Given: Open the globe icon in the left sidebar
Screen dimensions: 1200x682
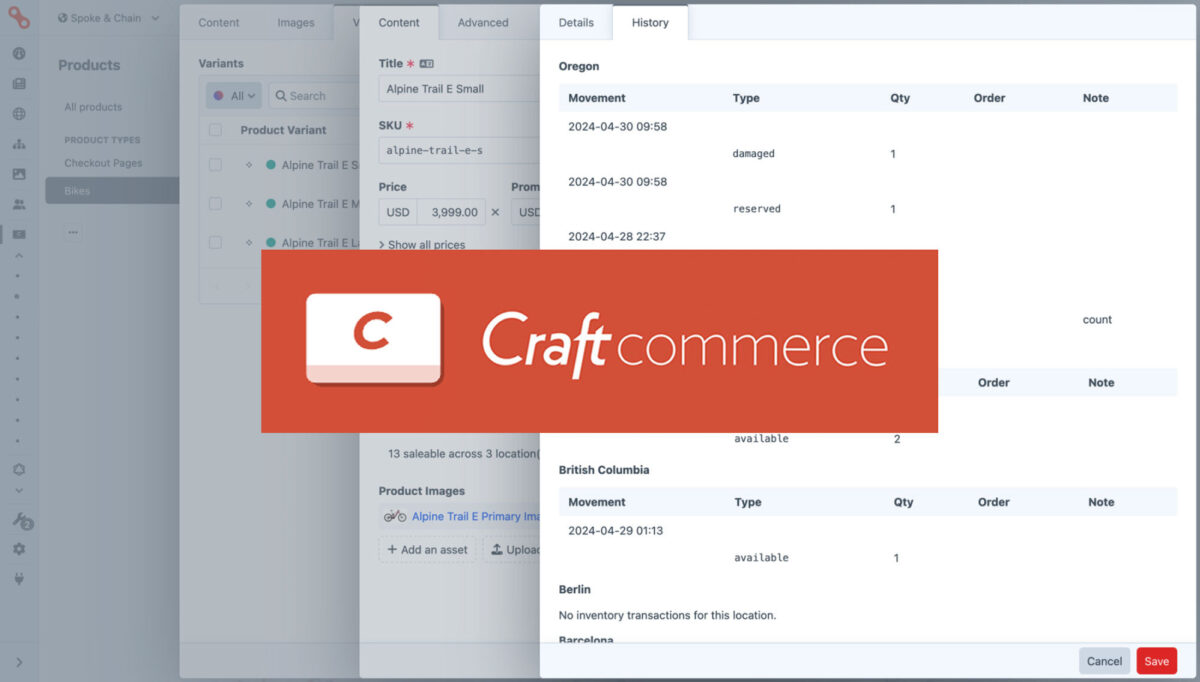Looking at the screenshot, I should click(19, 114).
